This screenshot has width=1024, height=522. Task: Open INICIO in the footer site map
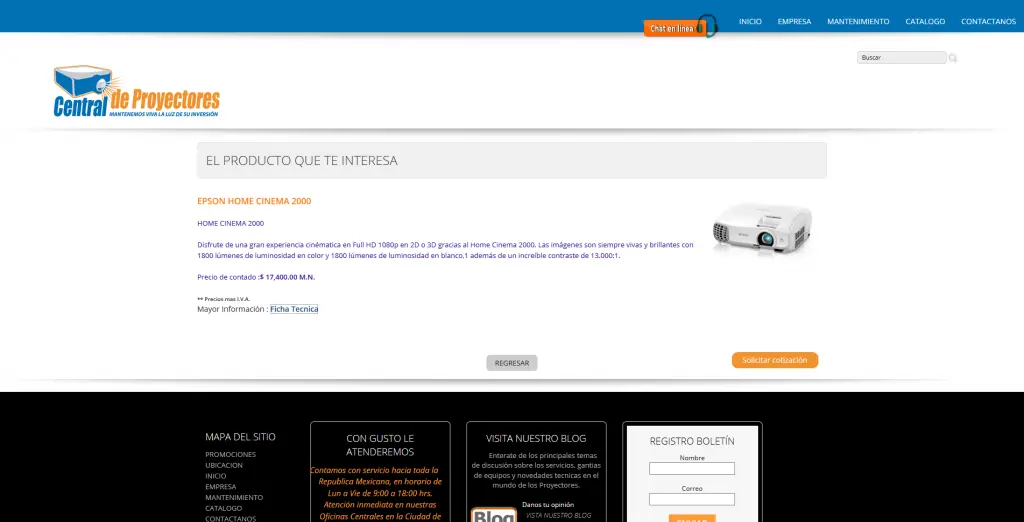216,476
